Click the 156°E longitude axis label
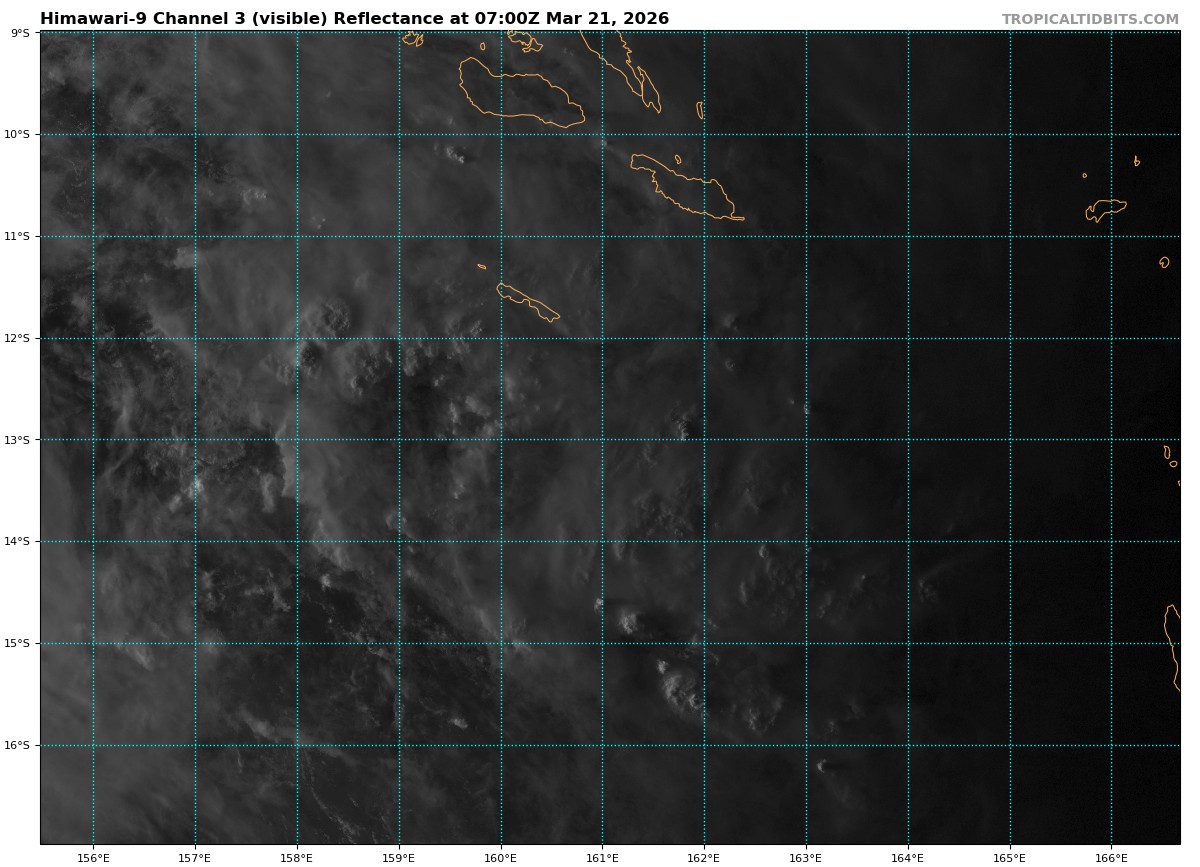 click(x=93, y=857)
